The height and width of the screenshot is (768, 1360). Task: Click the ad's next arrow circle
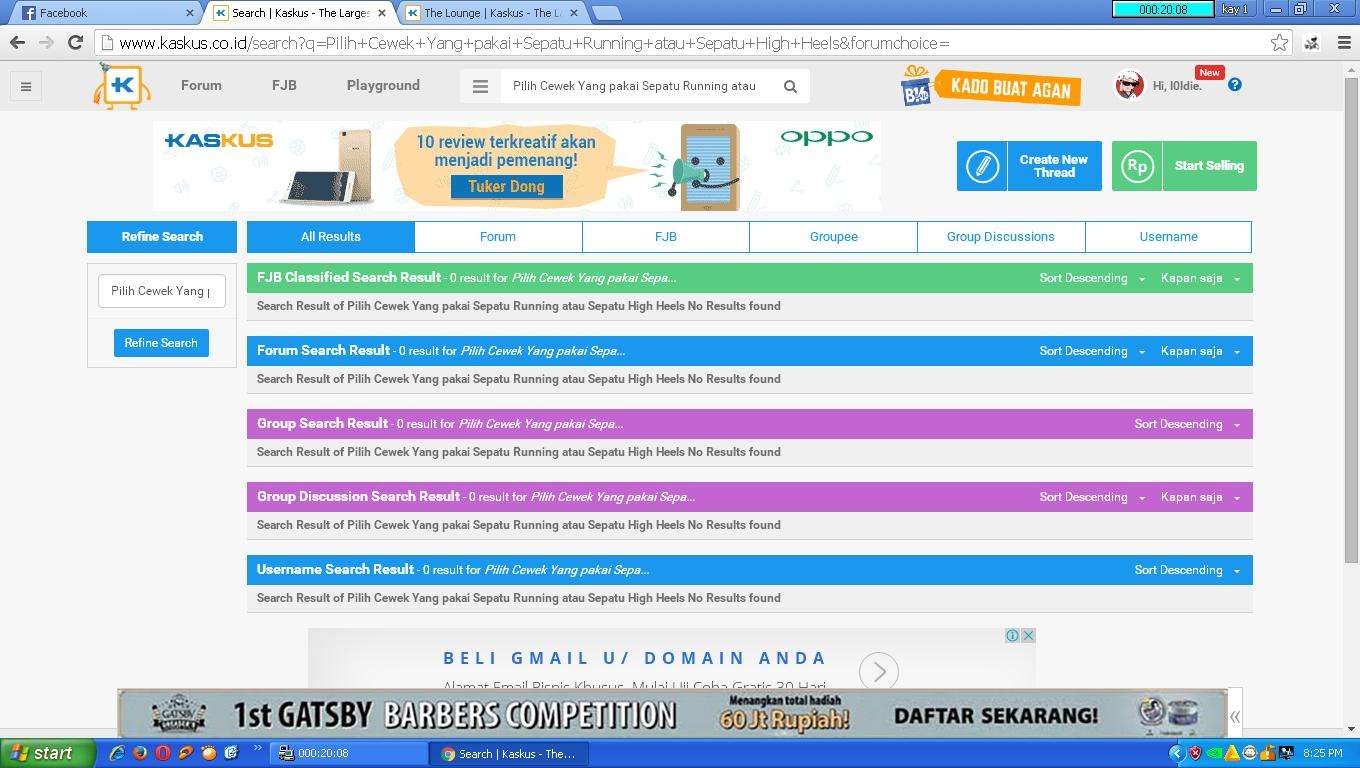879,672
